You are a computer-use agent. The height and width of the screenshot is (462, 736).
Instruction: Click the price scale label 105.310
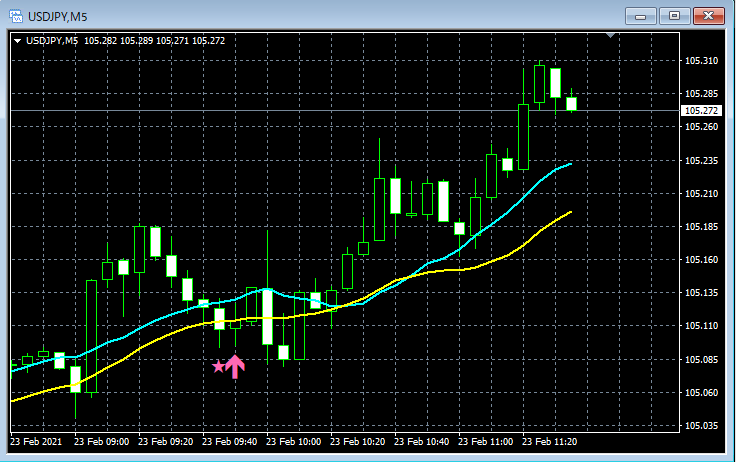tap(701, 61)
